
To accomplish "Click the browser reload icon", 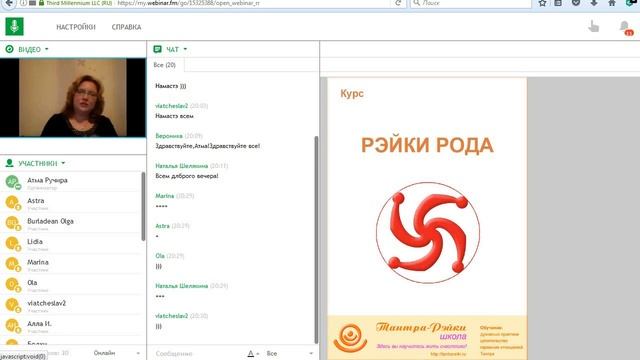I will click(x=398, y=3).
